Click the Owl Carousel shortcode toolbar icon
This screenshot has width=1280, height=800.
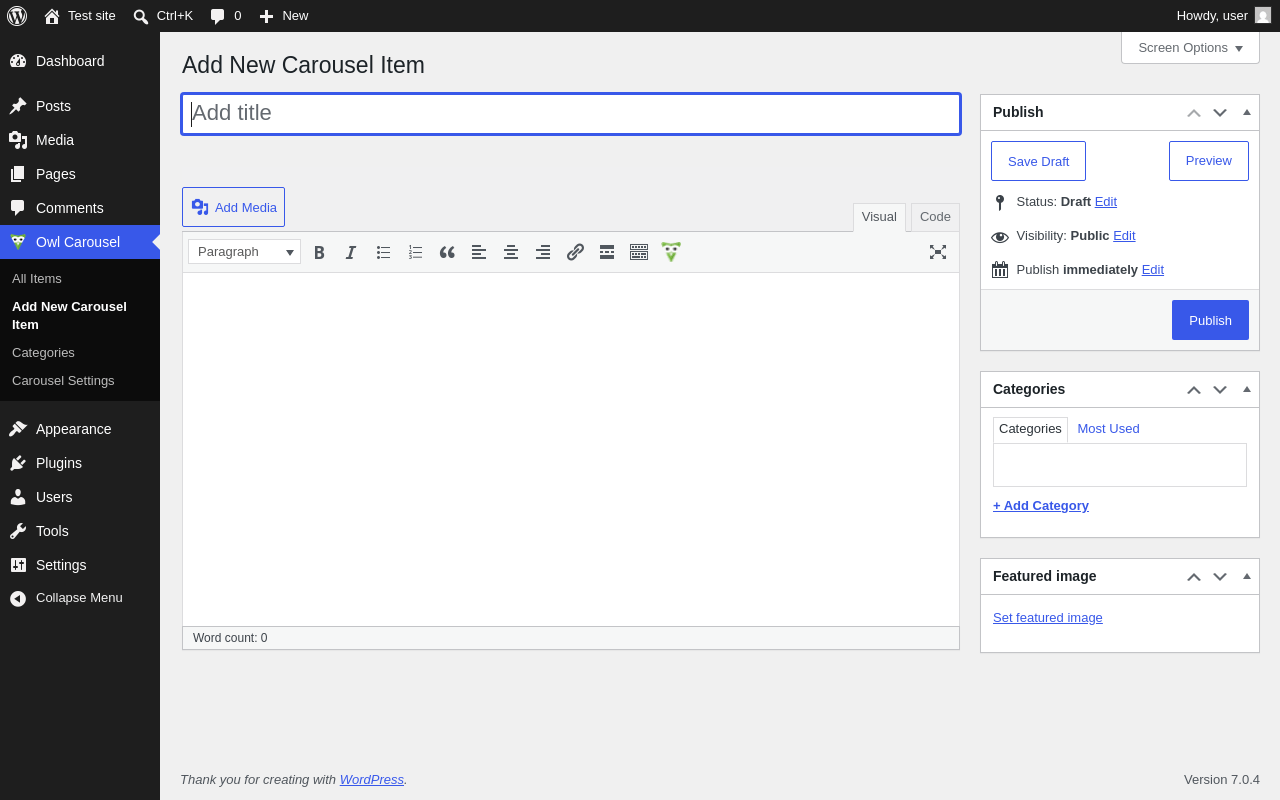point(671,252)
